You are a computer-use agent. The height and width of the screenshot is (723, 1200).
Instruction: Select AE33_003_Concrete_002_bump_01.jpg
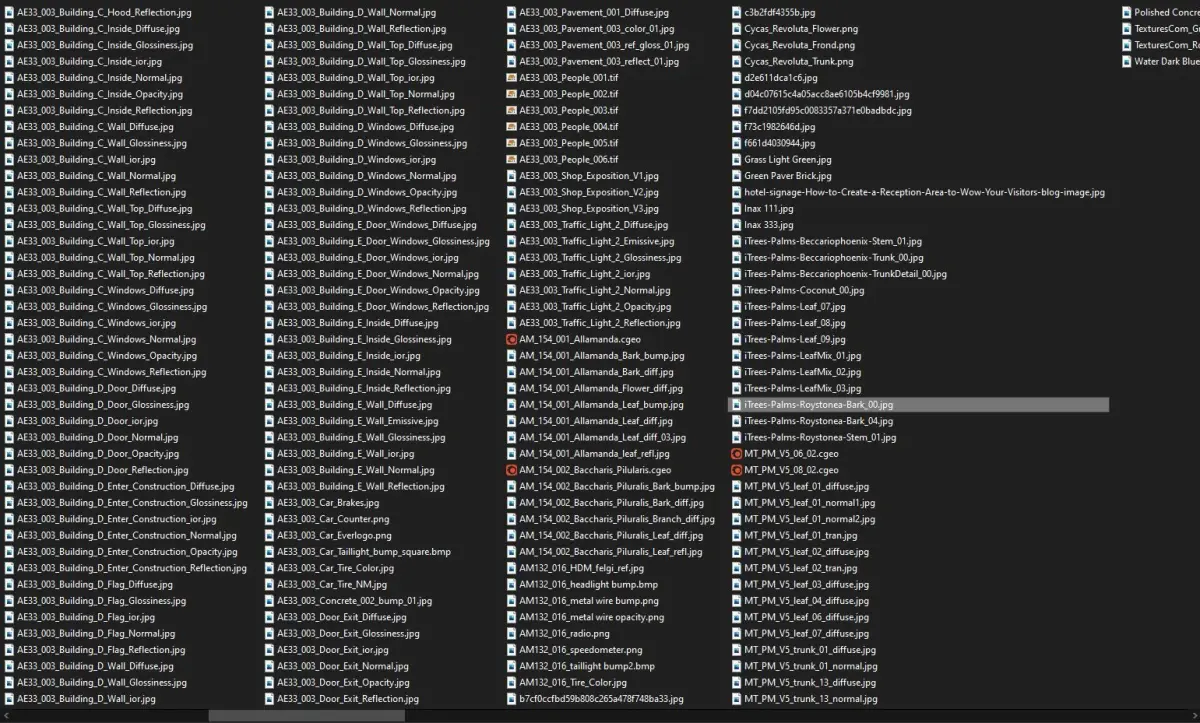tap(354, 601)
